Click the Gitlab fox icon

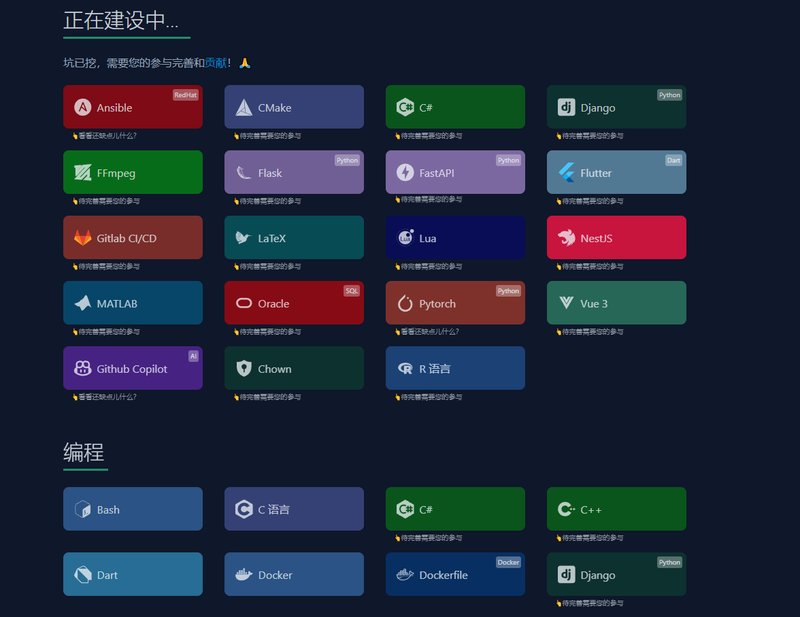pos(83,238)
